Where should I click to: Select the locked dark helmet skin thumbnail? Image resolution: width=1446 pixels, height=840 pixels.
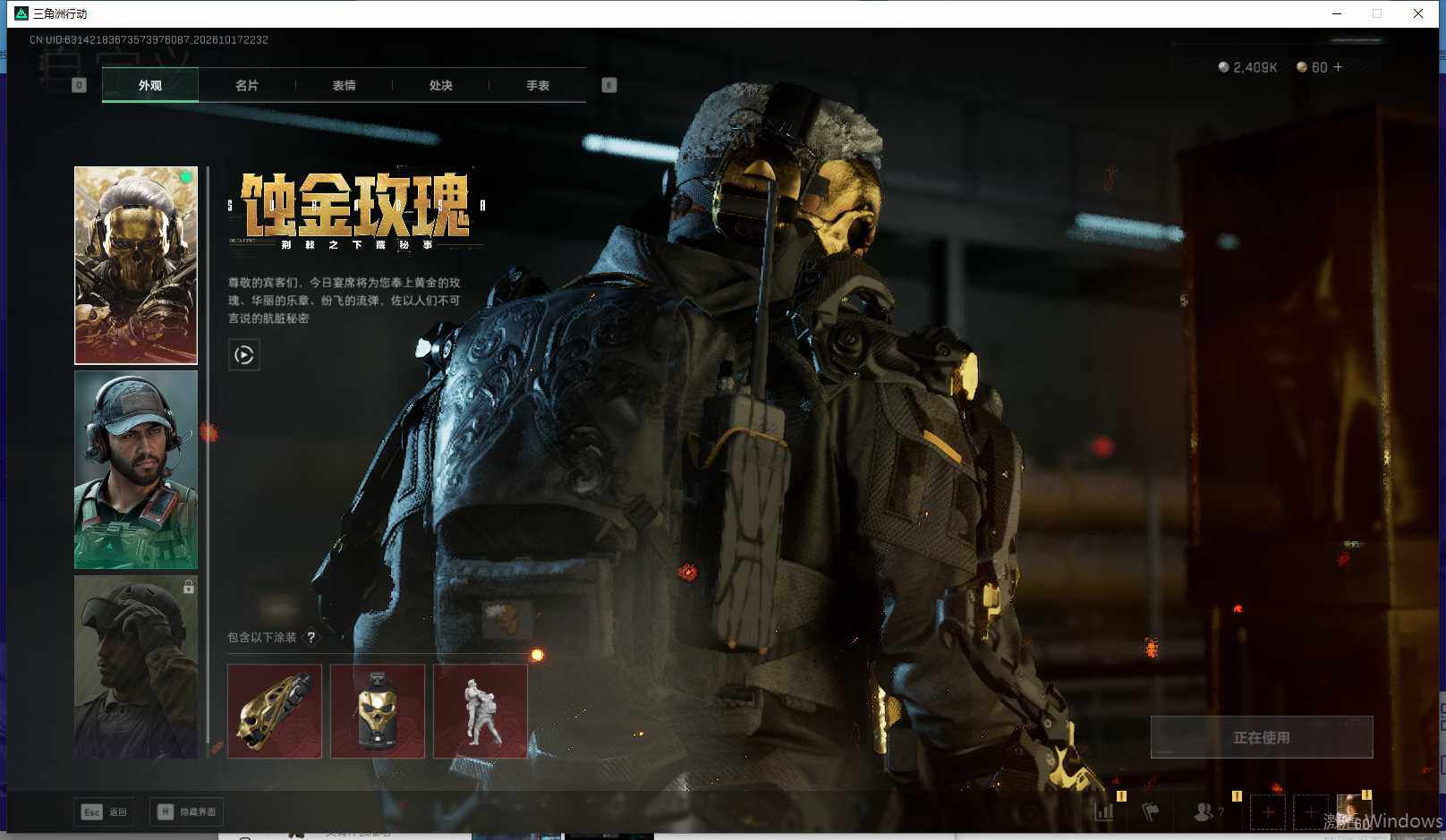coord(136,666)
